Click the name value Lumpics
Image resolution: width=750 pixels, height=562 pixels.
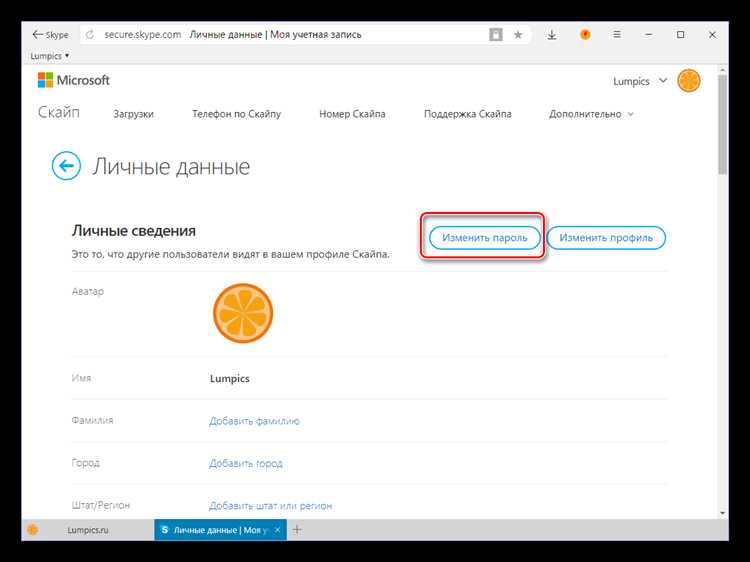point(230,378)
